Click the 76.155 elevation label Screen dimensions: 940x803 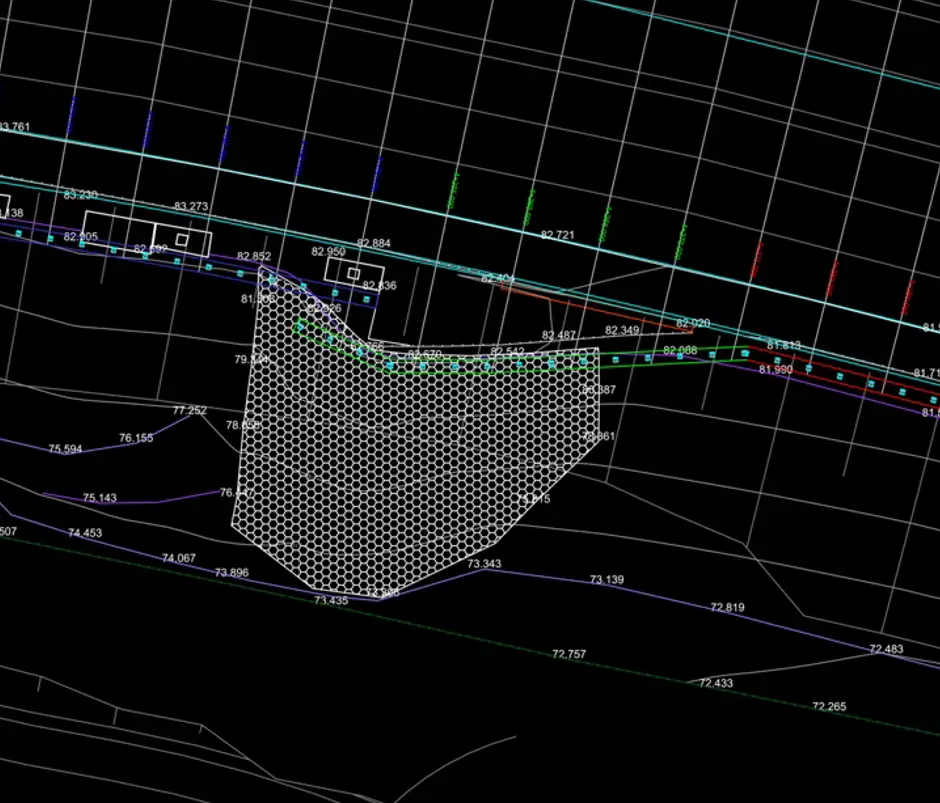tap(136, 438)
